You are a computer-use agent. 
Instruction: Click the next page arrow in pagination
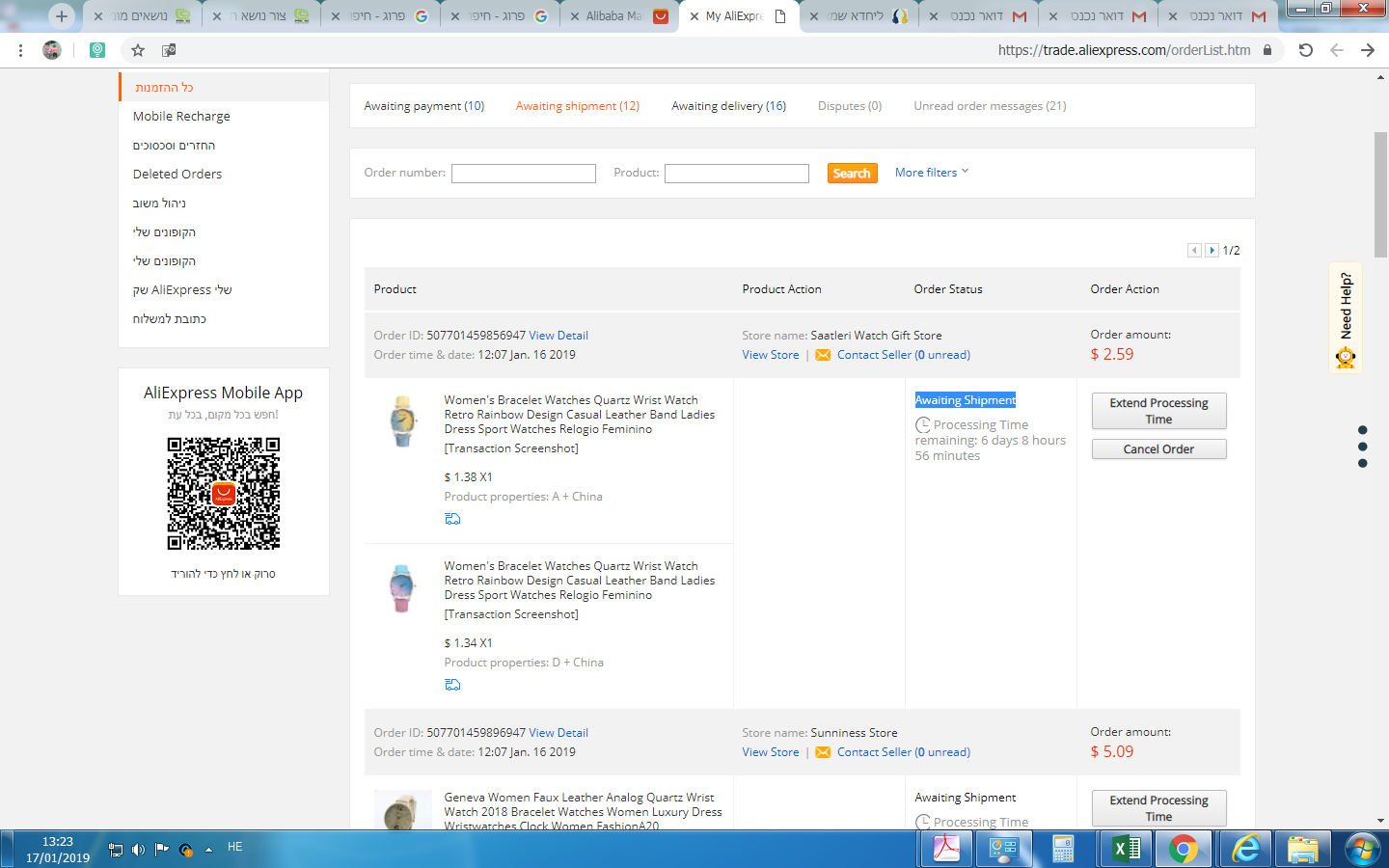click(1212, 251)
